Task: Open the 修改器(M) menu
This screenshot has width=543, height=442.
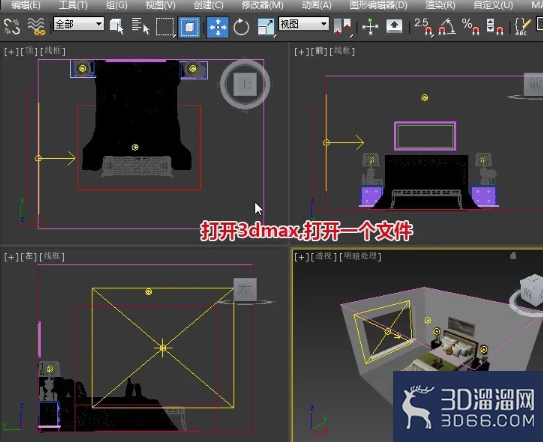Action: tap(262, 5)
